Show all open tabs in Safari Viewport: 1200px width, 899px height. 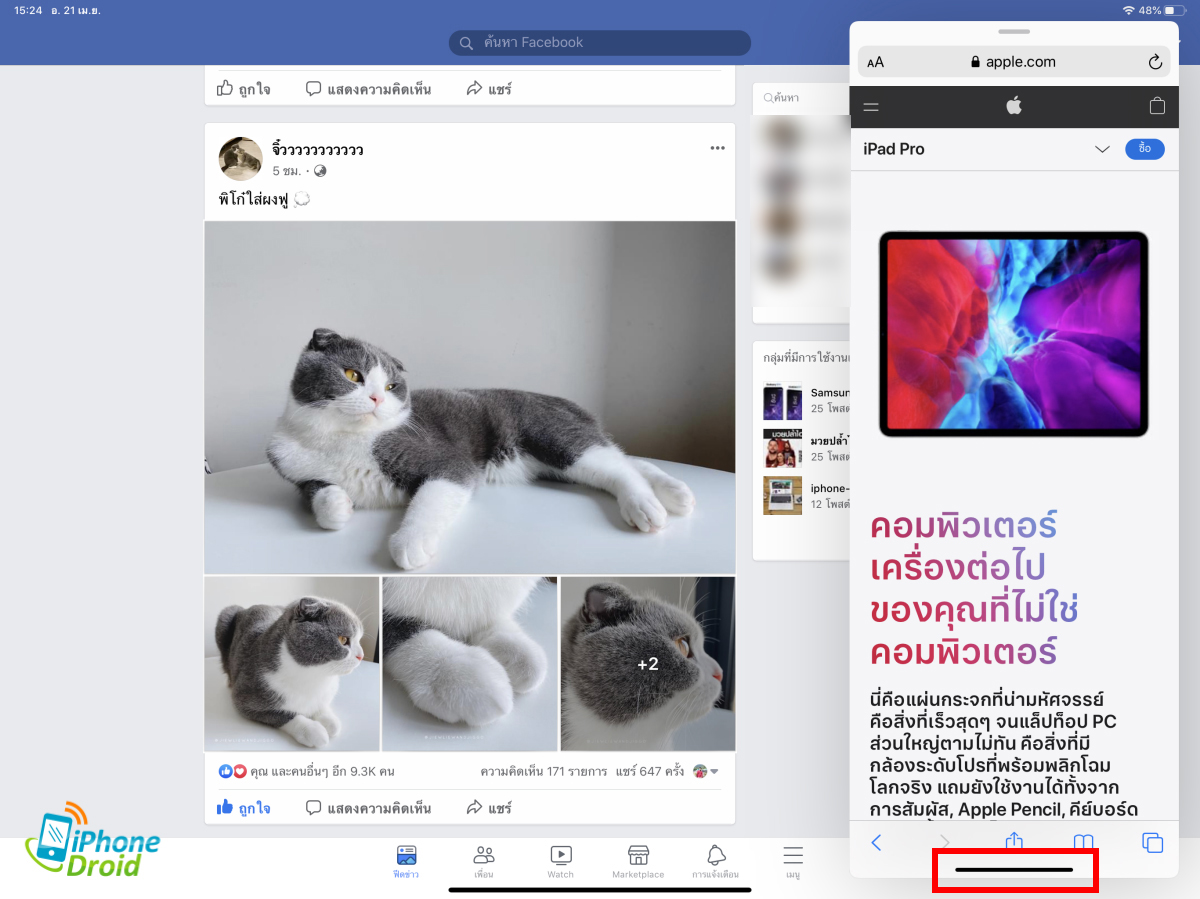click(1152, 843)
